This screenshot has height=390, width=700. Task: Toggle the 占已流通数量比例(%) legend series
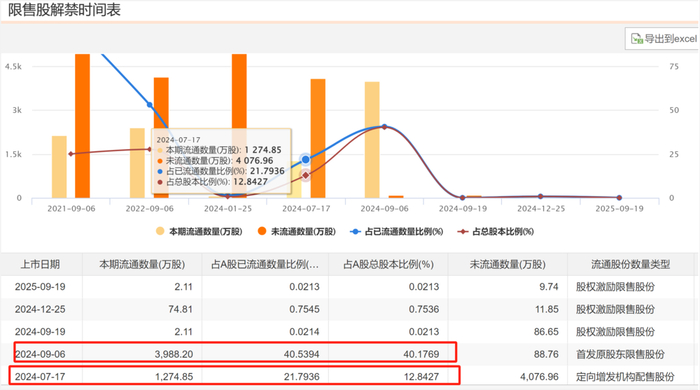pos(396,231)
